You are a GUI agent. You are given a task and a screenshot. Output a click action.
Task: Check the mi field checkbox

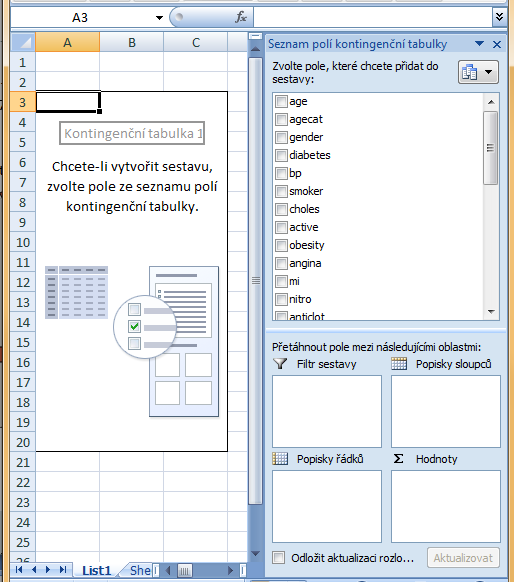point(281,281)
